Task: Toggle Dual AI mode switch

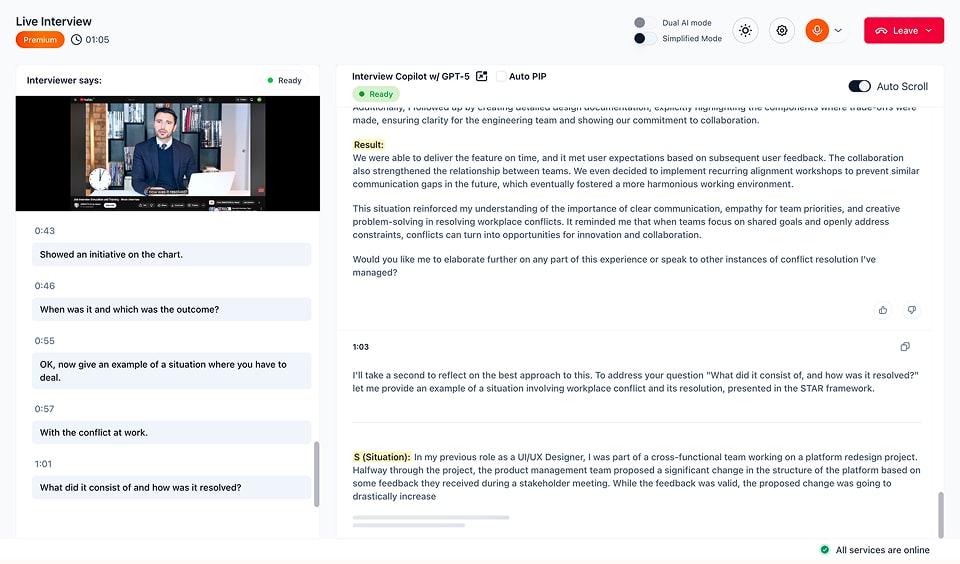Action: (x=644, y=23)
